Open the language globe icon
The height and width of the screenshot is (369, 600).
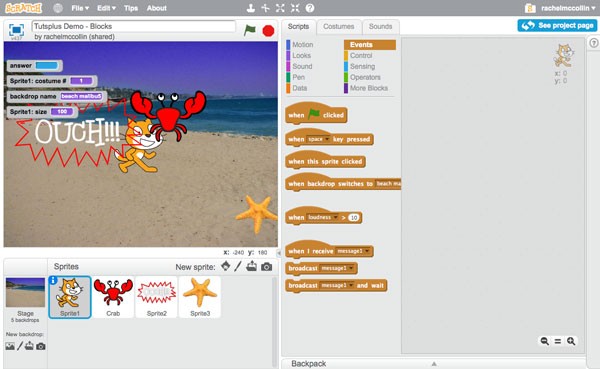tap(58, 8)
